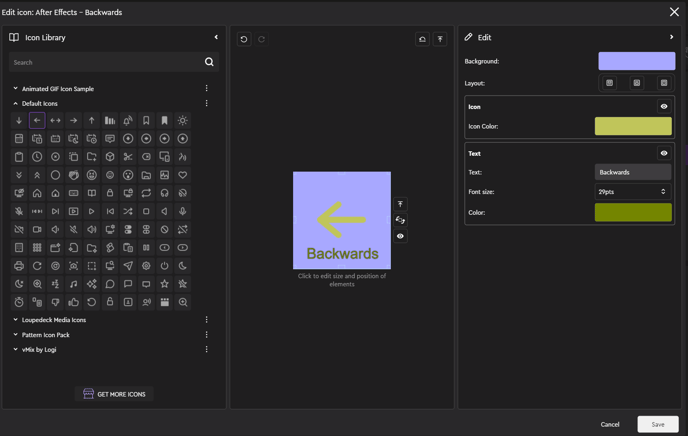This screenshot has width=688, height=436.
Task: Open options menu for Default Icons
Action: pos(207,103)
